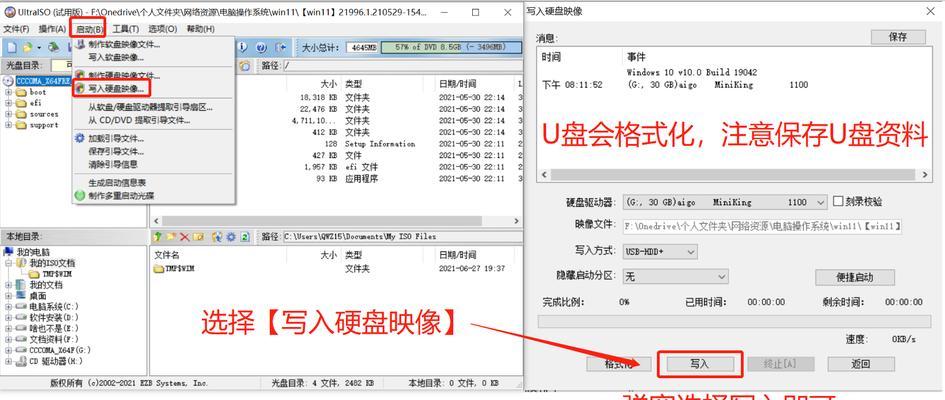Enable the 刻录校验 checkbox
Screen dimensions: 945x400
point(838,201)
